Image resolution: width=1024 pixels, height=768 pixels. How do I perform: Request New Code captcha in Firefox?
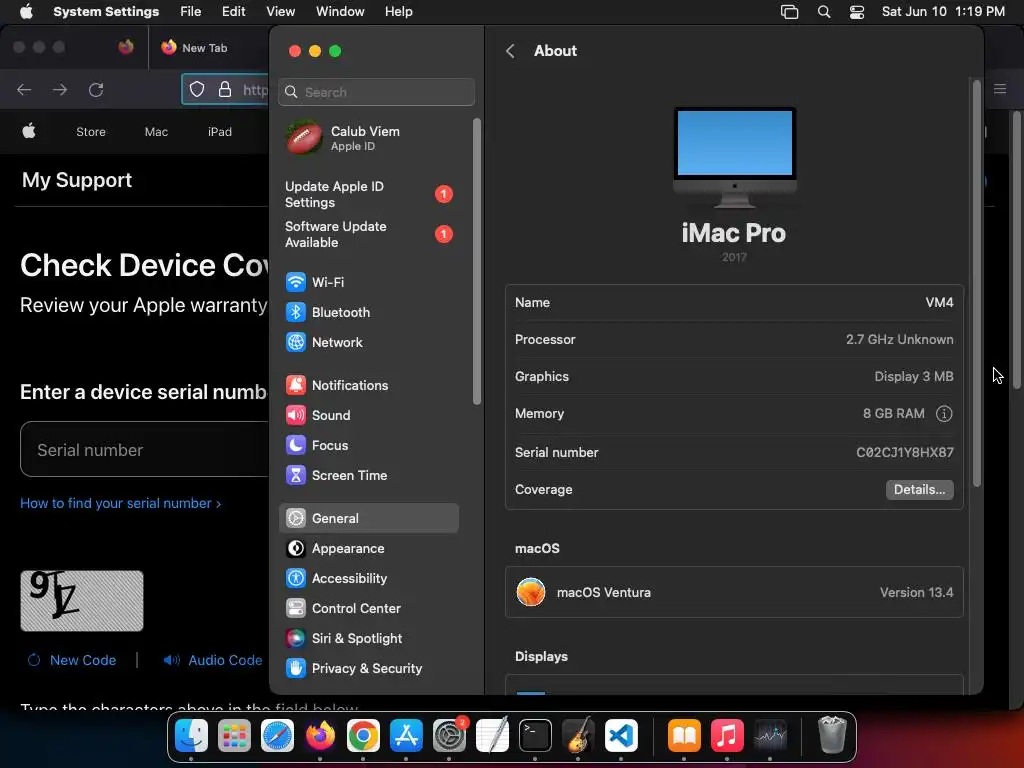(72, 660)
